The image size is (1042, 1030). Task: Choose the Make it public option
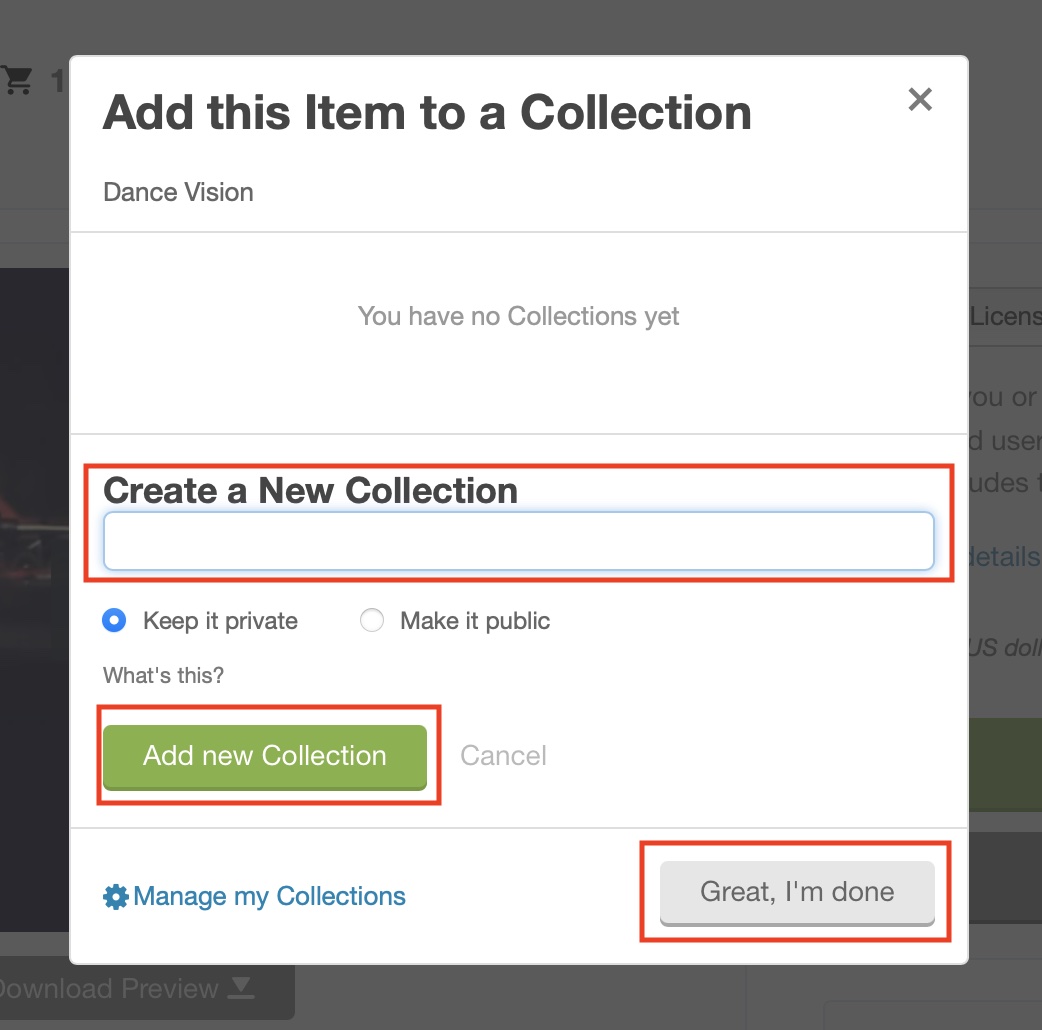[372, 621]
